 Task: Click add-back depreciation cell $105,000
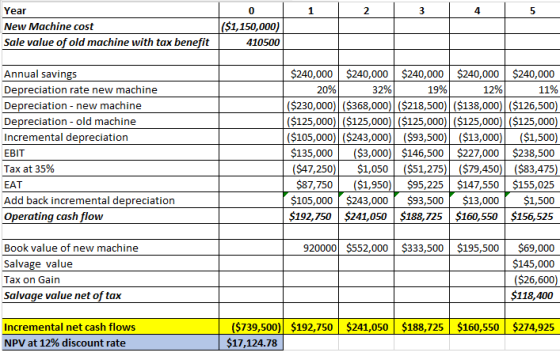tap(311, 201)
